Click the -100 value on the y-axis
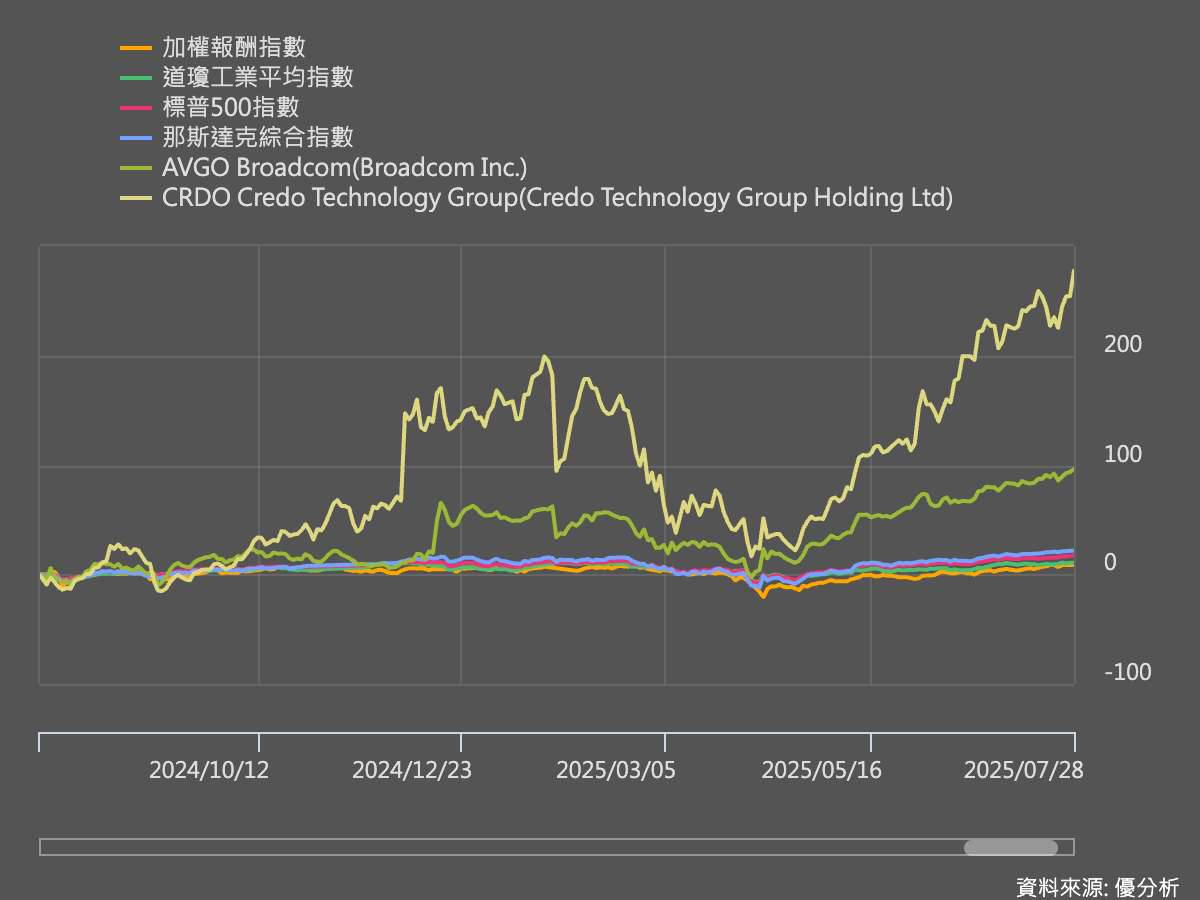 [x=1127, y=671]
